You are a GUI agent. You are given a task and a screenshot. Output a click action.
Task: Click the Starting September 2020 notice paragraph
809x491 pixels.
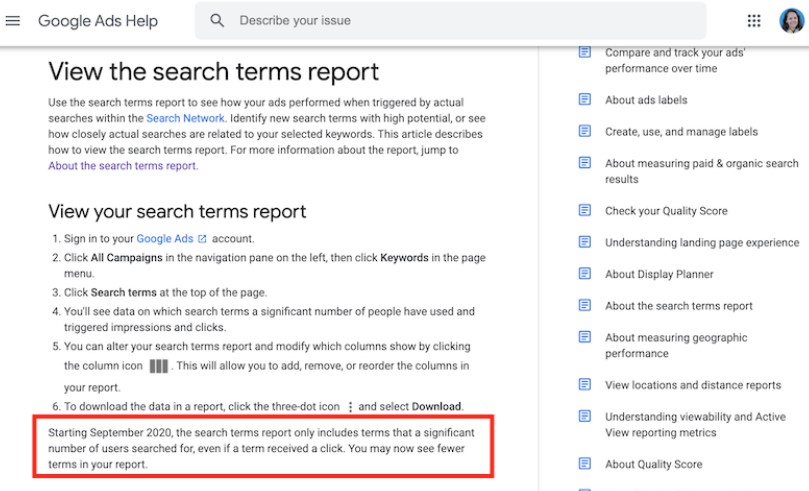(261, 448)
